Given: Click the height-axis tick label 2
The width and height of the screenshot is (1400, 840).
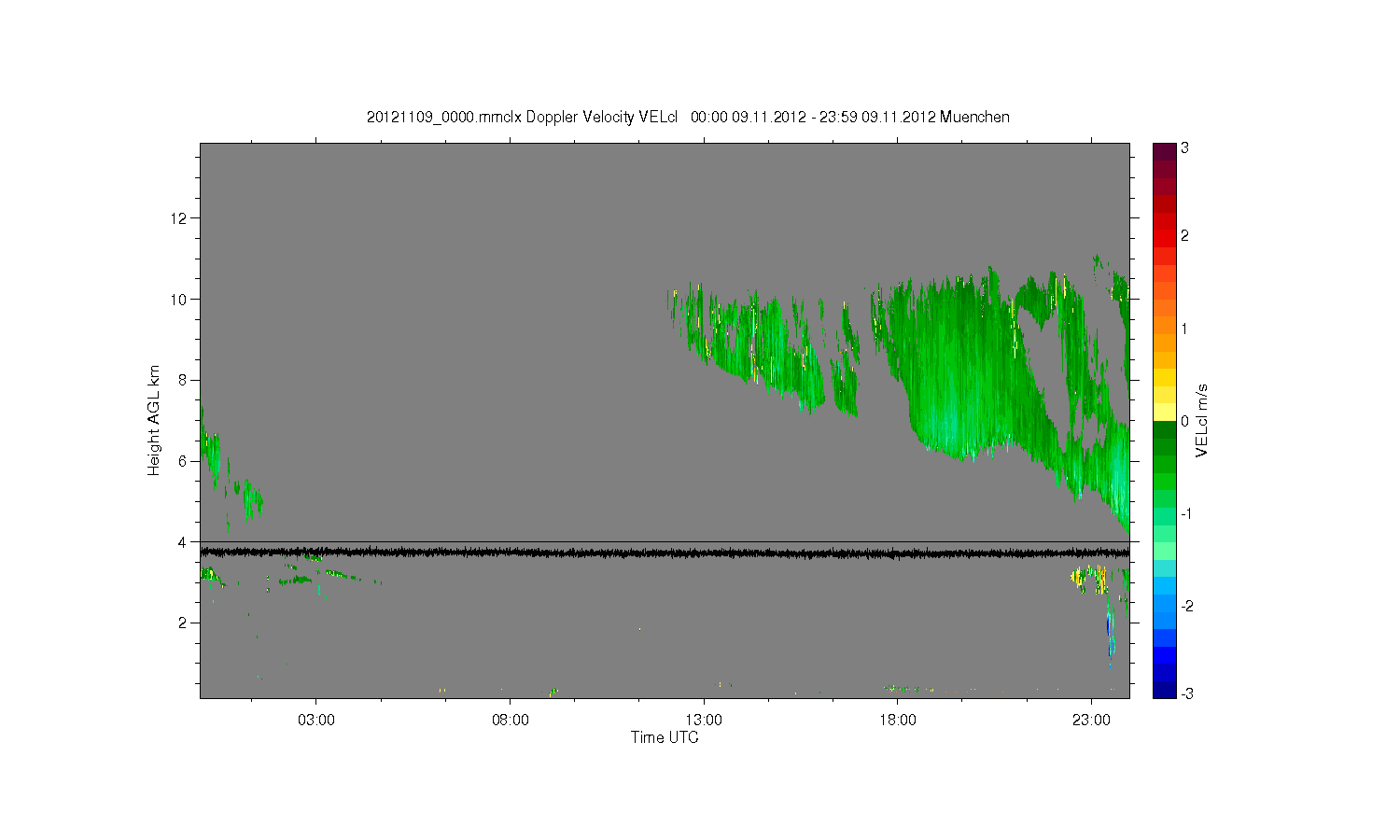Looking at the screenshot, I should tap(183, 623).
